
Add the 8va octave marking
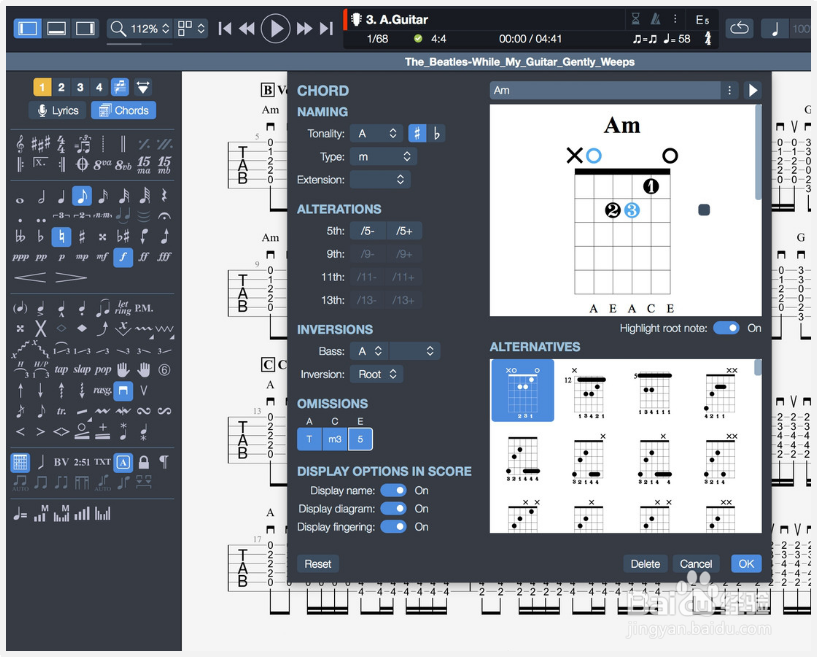tap(103, 165)
